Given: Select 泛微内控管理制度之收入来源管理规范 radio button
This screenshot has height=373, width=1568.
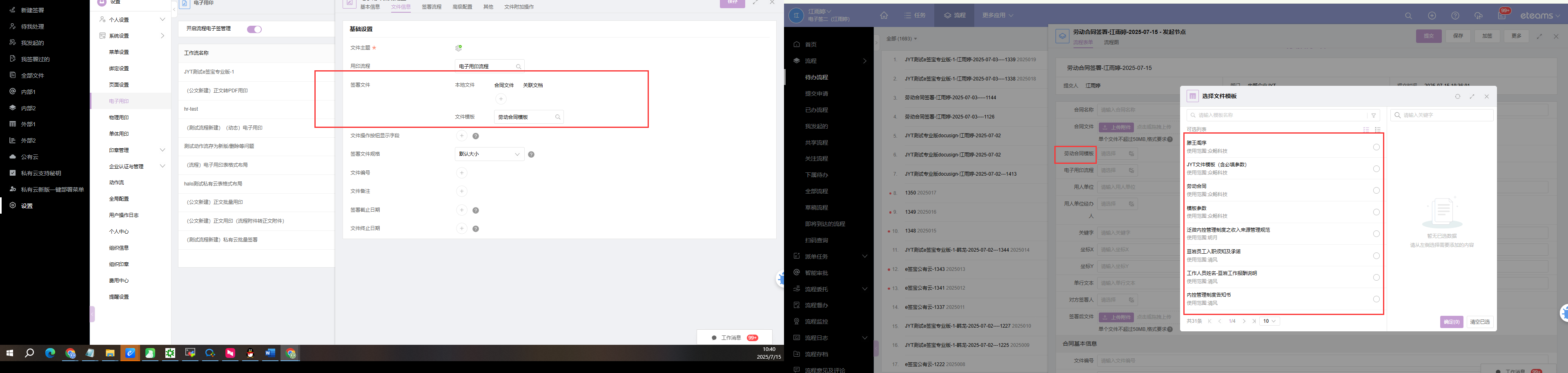Looking at the screenshot, I should click(1376, 234).
